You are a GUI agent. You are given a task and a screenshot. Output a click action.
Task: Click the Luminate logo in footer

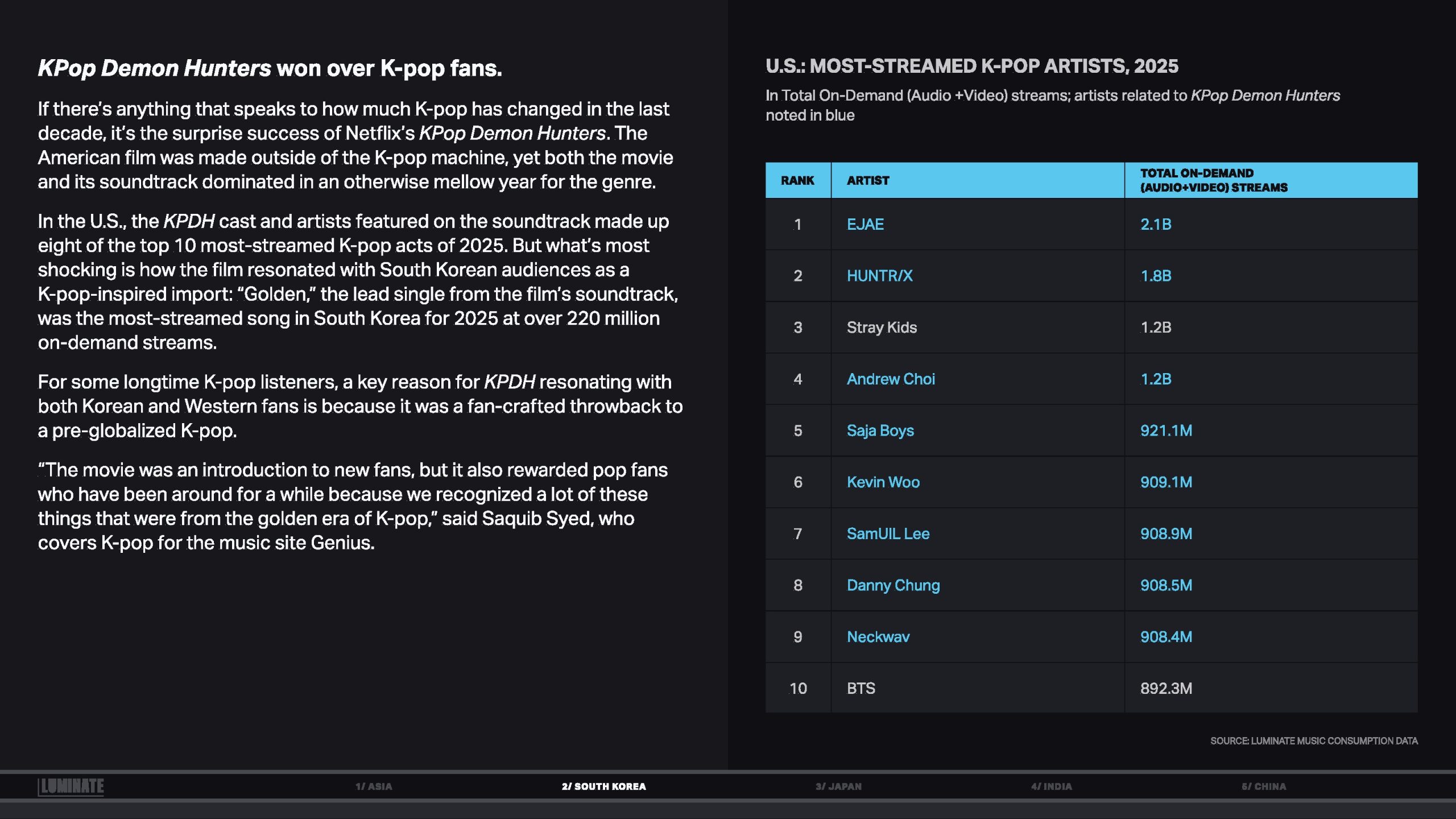click(x=71, y=787)
